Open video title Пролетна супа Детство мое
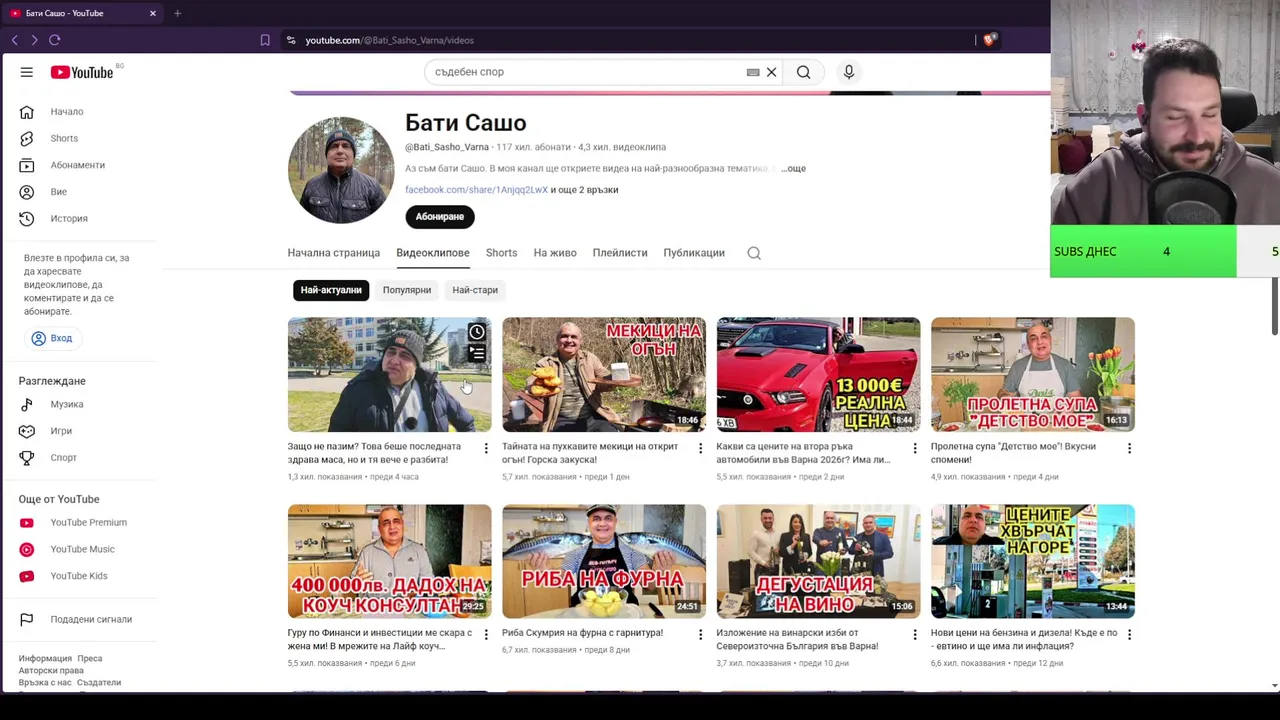This screenshot has width=1280, height=720. (x=1013, y=453)
